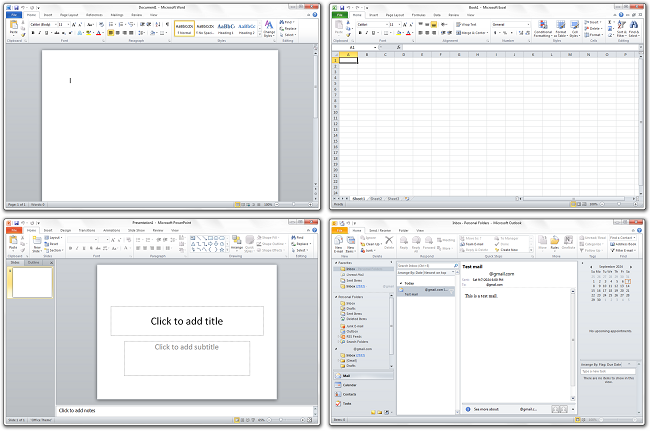This screenshot has height=431, width=650.
Task: Click Format as Table icon in Excel
Action: [560, 28]
